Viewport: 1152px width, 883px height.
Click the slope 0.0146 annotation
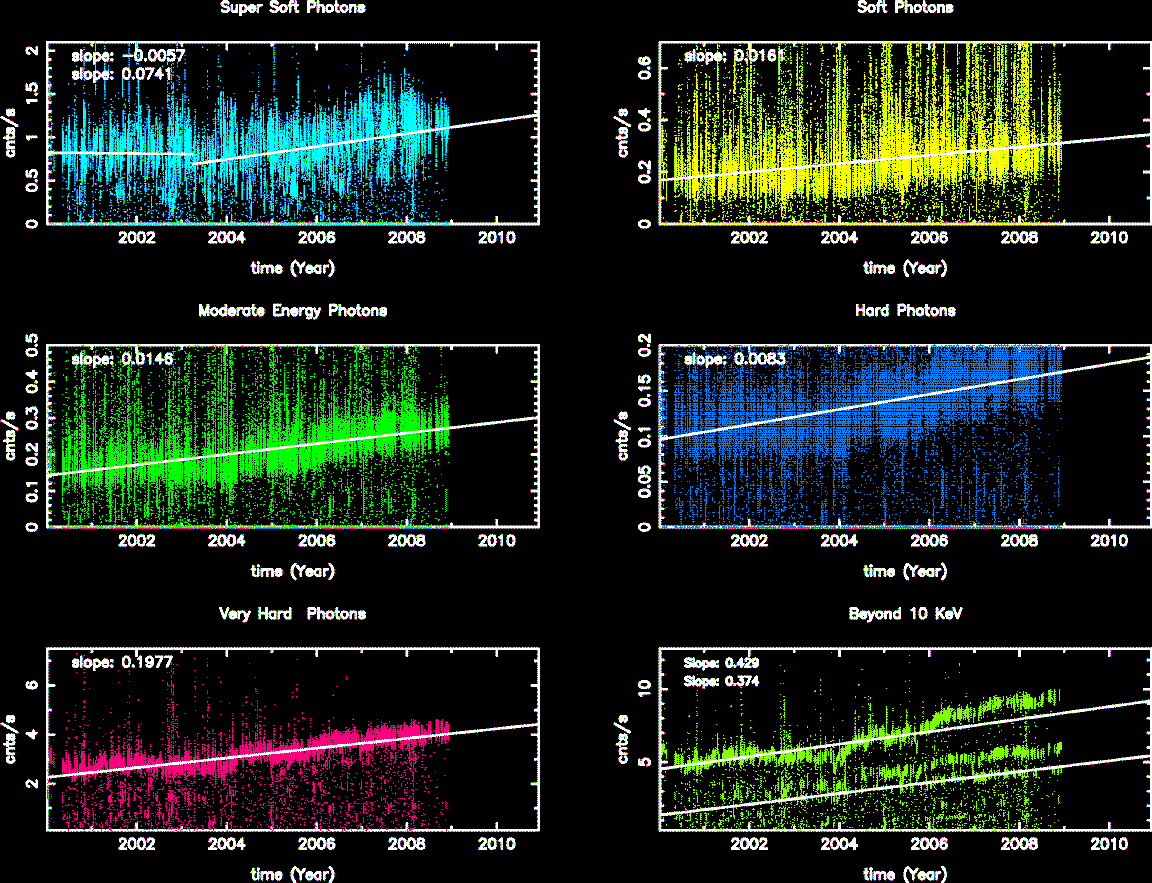[x=121, y=359]
